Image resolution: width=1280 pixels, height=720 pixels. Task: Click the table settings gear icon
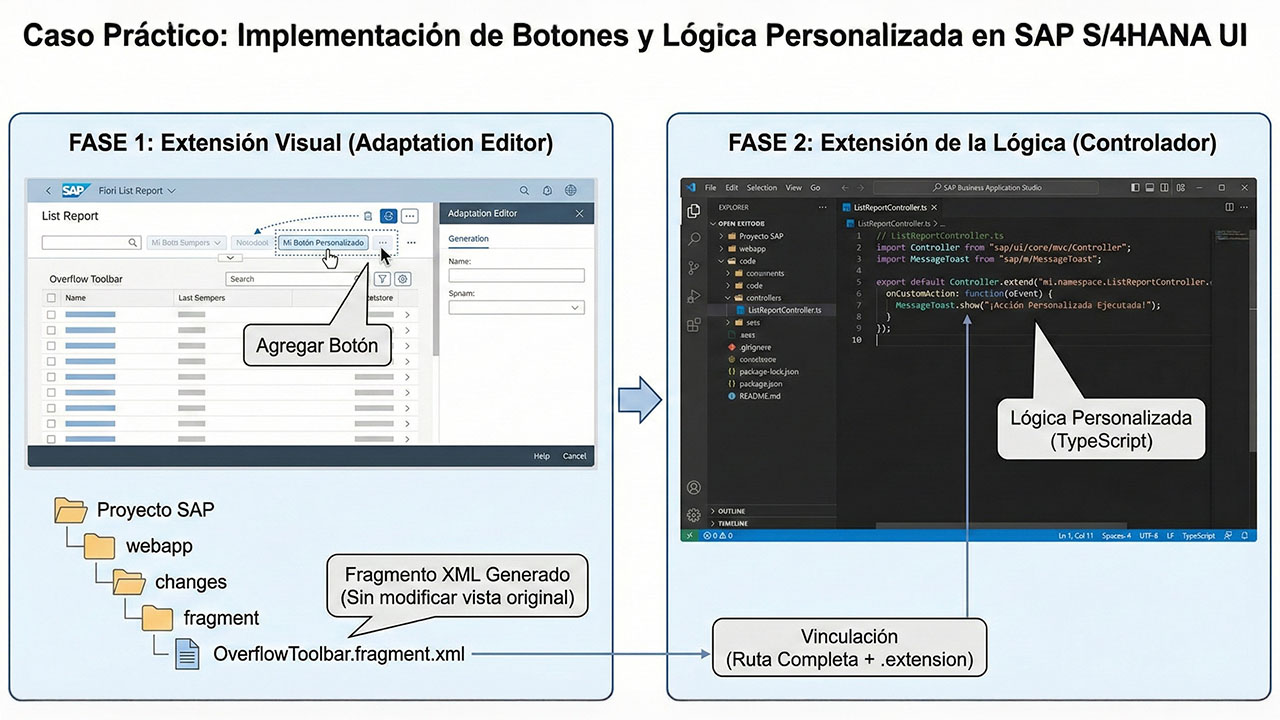coord(403,279)
